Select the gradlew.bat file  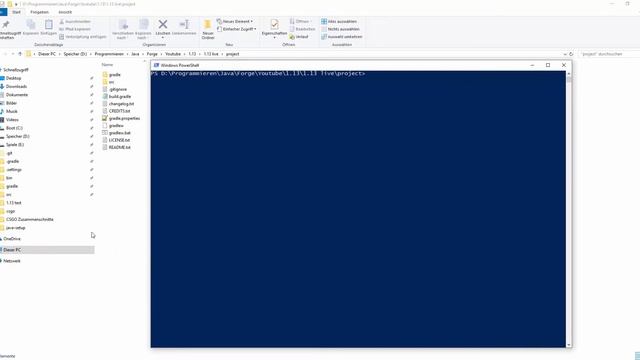pos(120,133)
